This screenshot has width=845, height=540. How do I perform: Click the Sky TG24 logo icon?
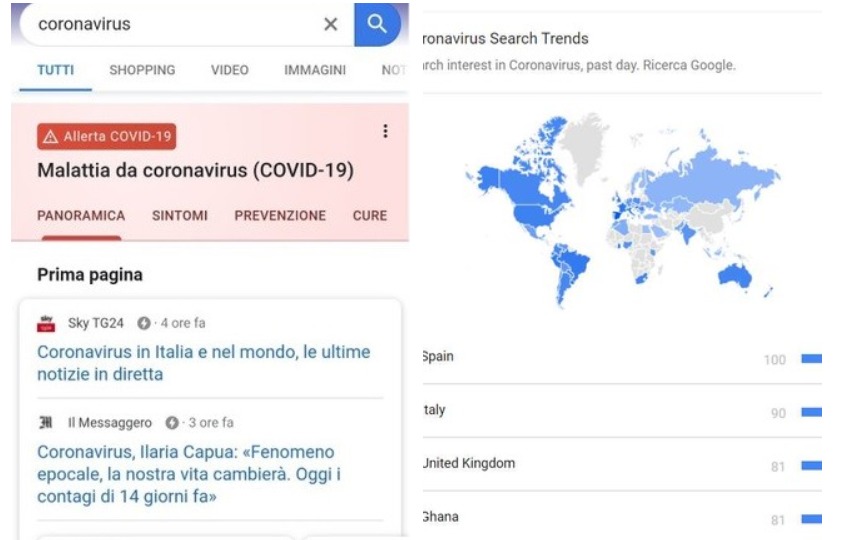[46, 323]
